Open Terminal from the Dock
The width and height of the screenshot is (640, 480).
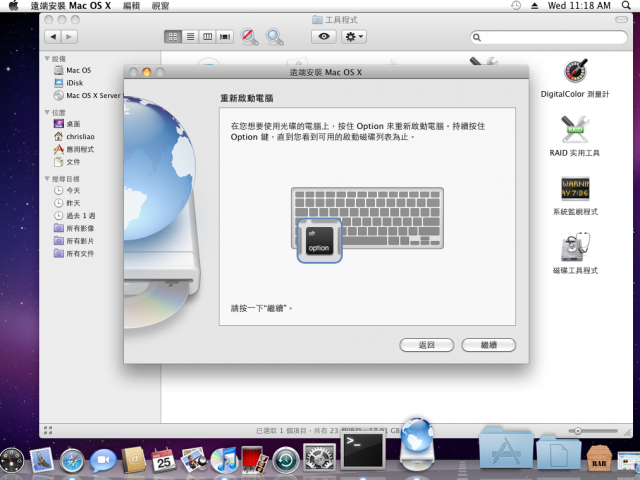363,451
